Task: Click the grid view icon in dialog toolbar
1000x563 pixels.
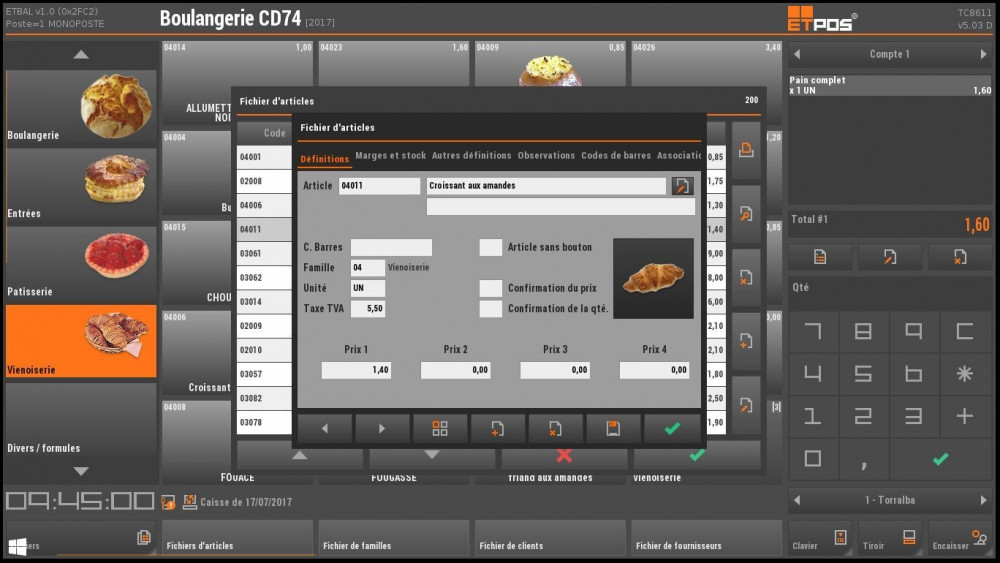Action: tap(440, 429)
